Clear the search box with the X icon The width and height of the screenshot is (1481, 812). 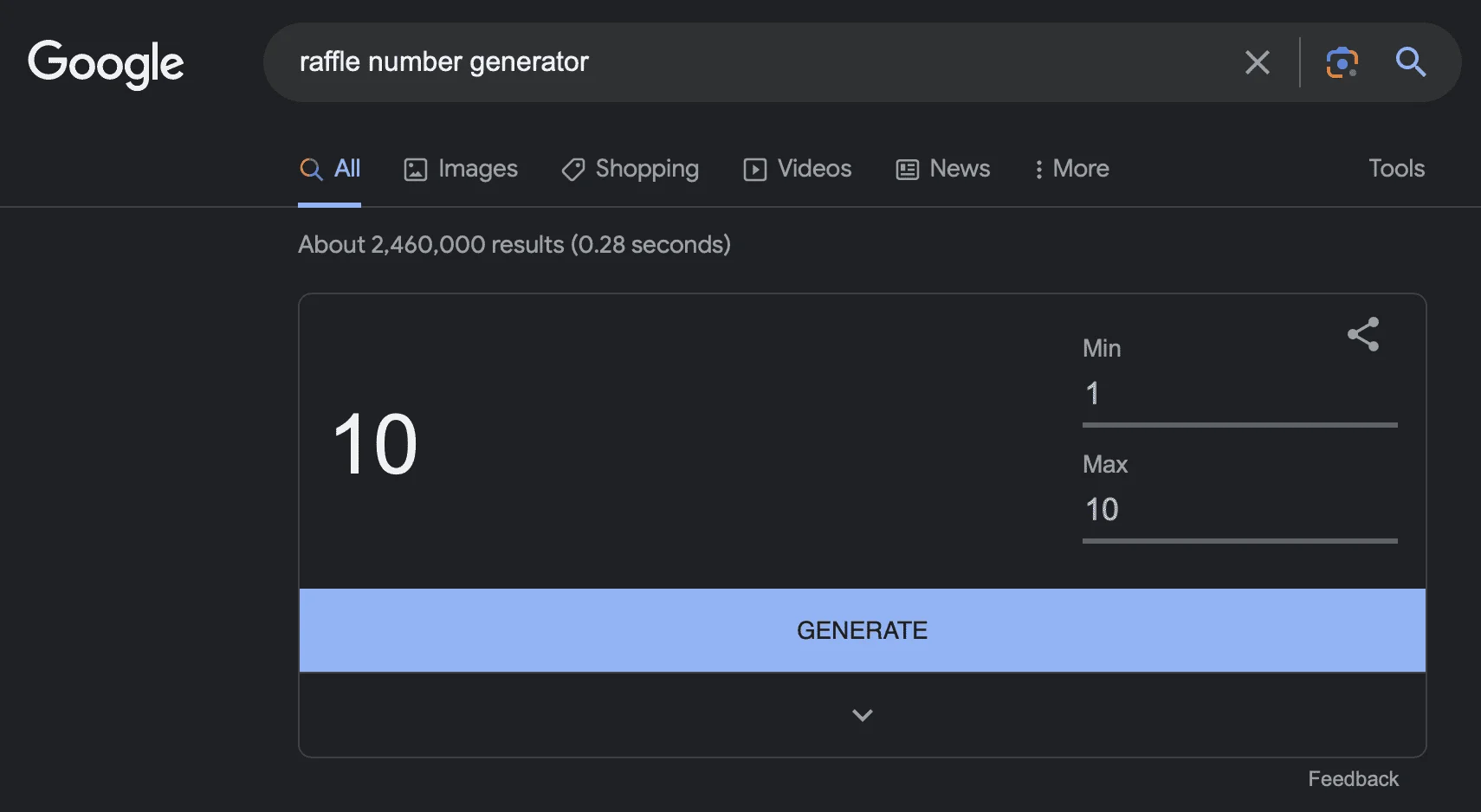pyautogui.click(x=1257, y=62)
